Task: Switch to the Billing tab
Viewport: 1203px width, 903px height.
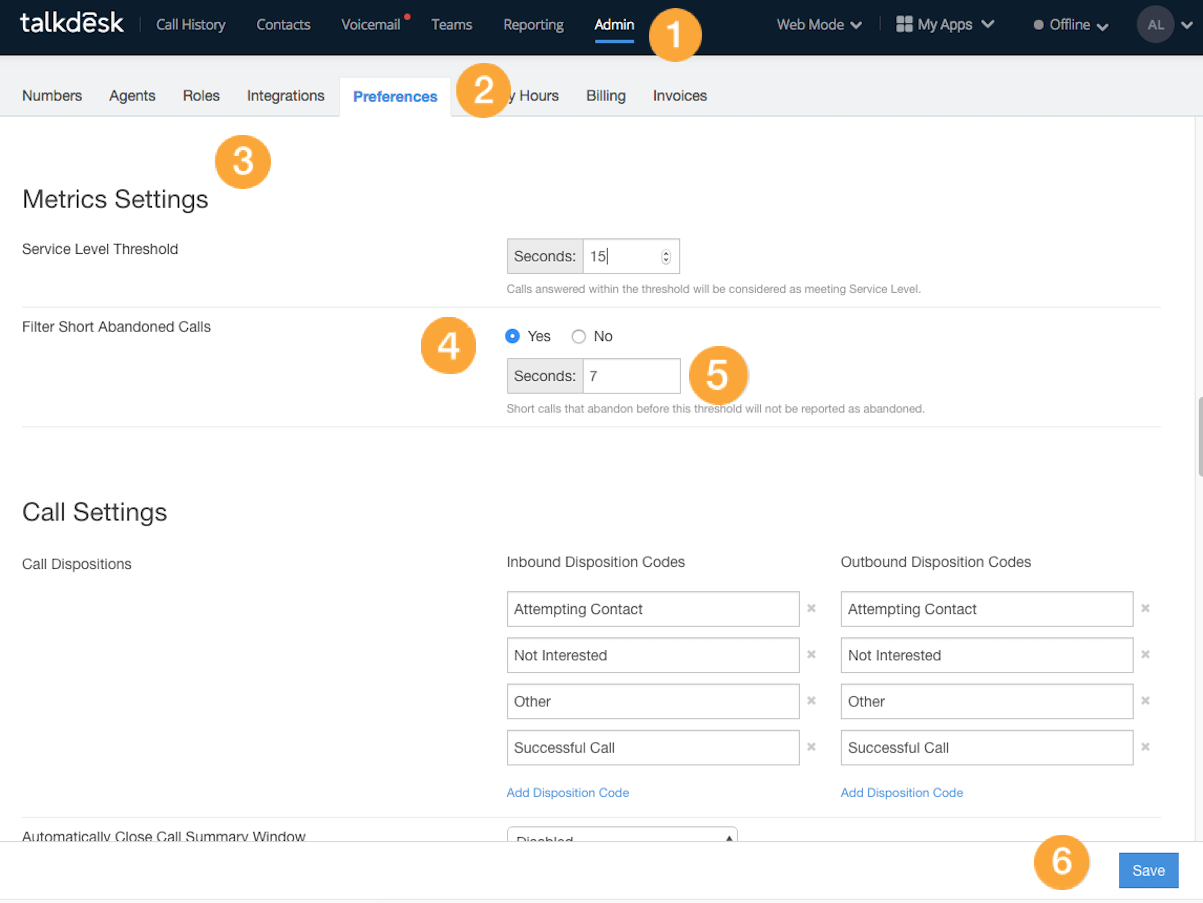Action: coord(606,96)
